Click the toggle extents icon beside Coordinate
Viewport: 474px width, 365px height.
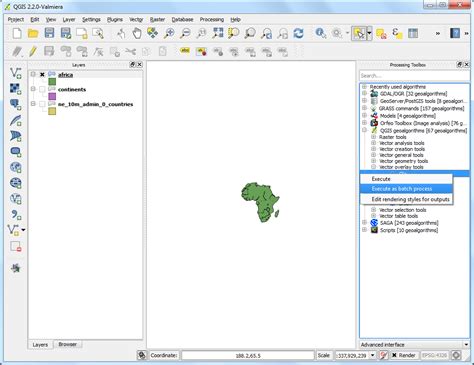[x=142, y=355]
